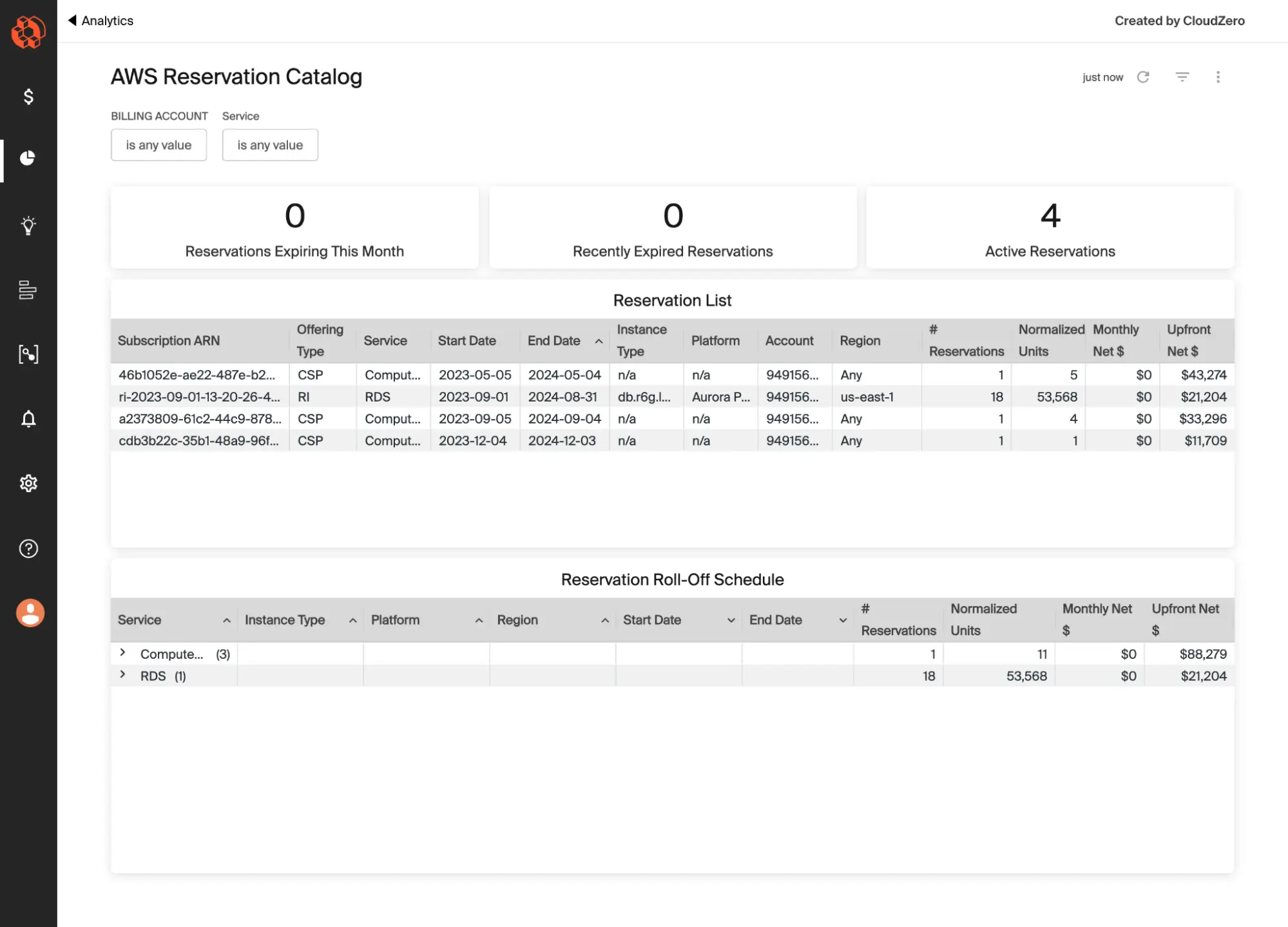Open the three-dot overflow menu
Viewport: 1288px width, 927px height.
[1218, 77]
